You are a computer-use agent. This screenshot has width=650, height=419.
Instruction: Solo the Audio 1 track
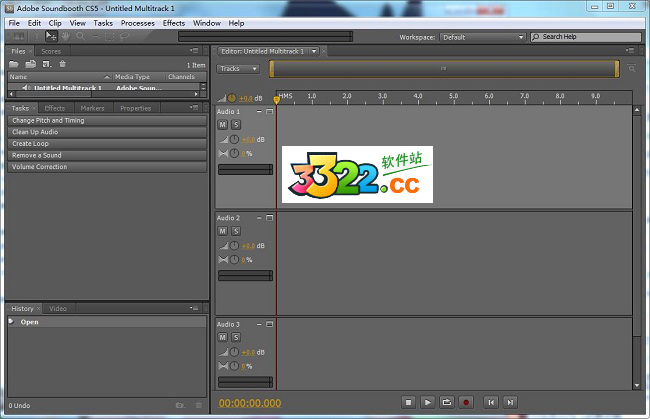(236, 125)
